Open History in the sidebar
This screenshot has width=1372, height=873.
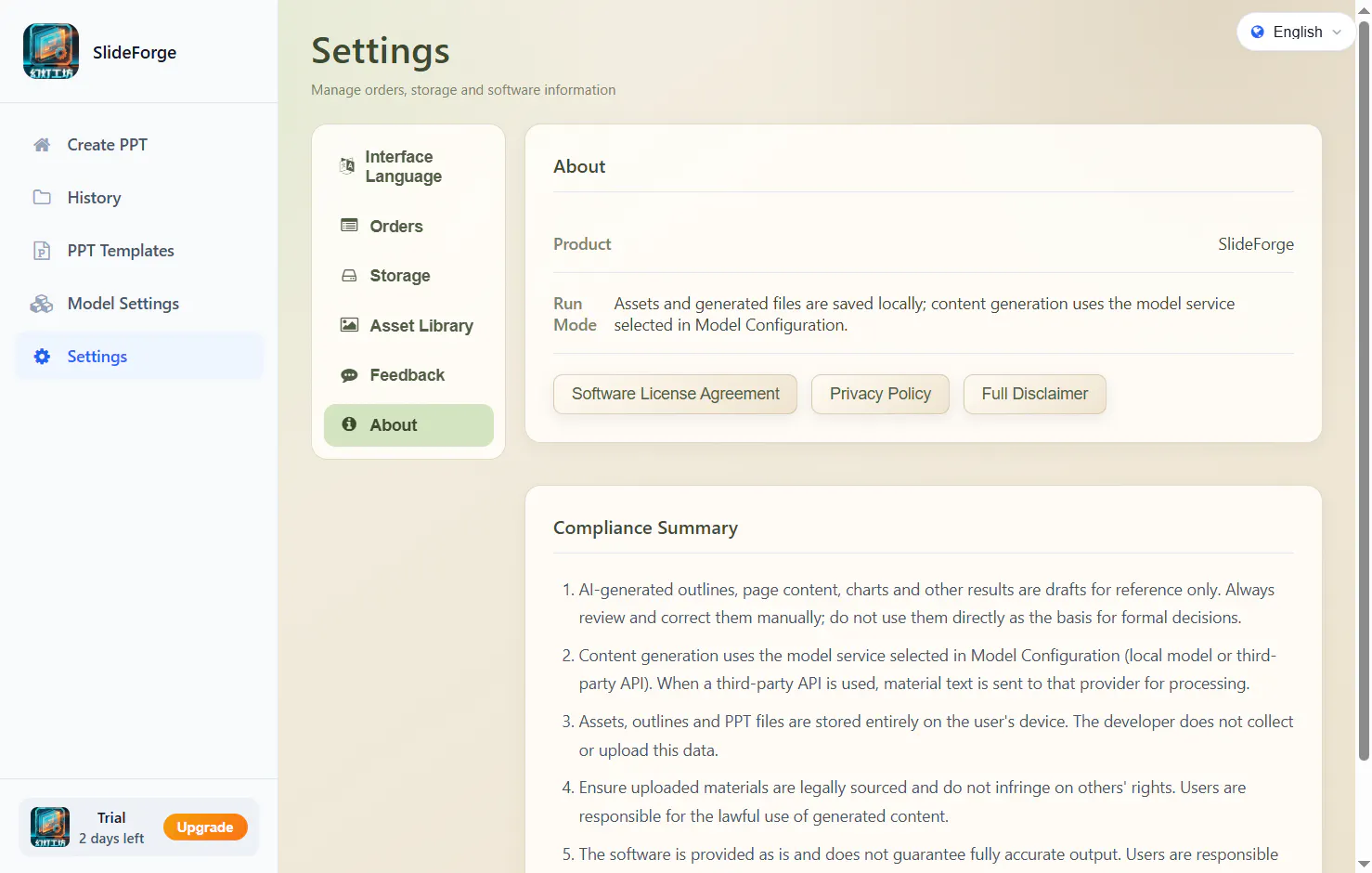click(139, 198)
